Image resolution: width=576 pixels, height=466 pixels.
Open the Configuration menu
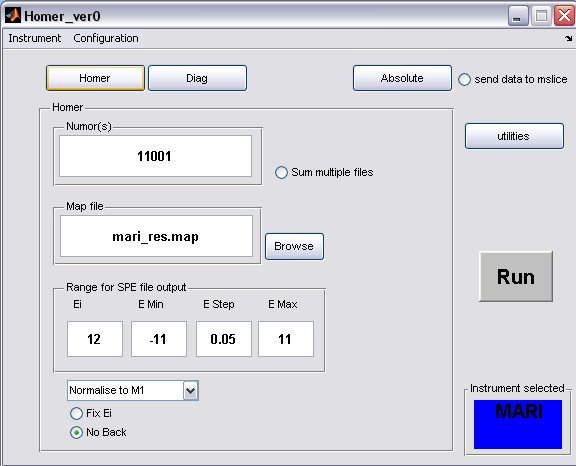106,38
